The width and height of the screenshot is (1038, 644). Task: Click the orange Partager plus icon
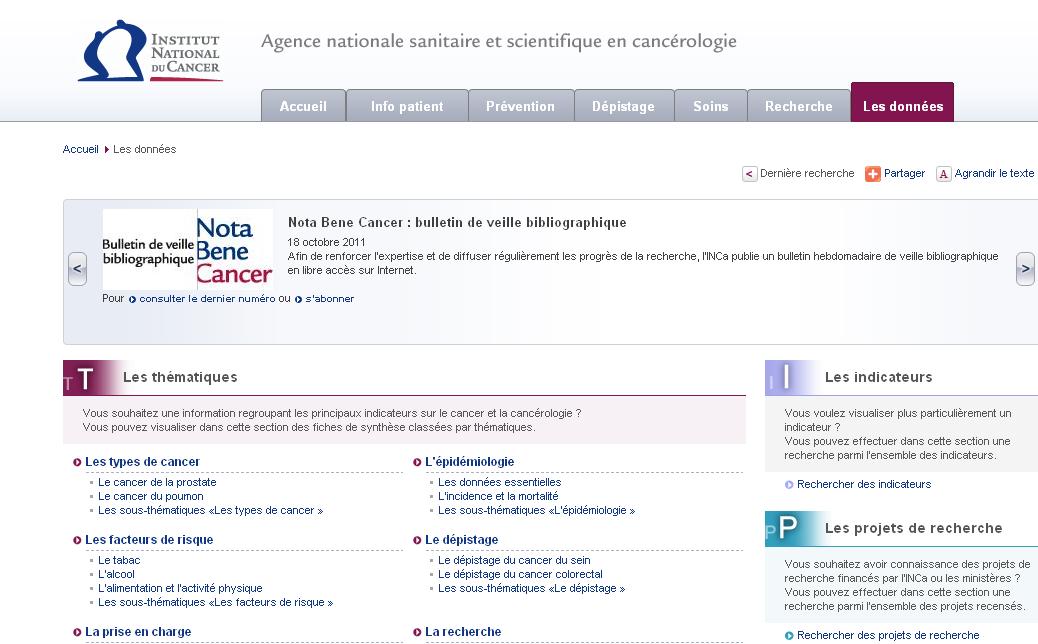873,174
